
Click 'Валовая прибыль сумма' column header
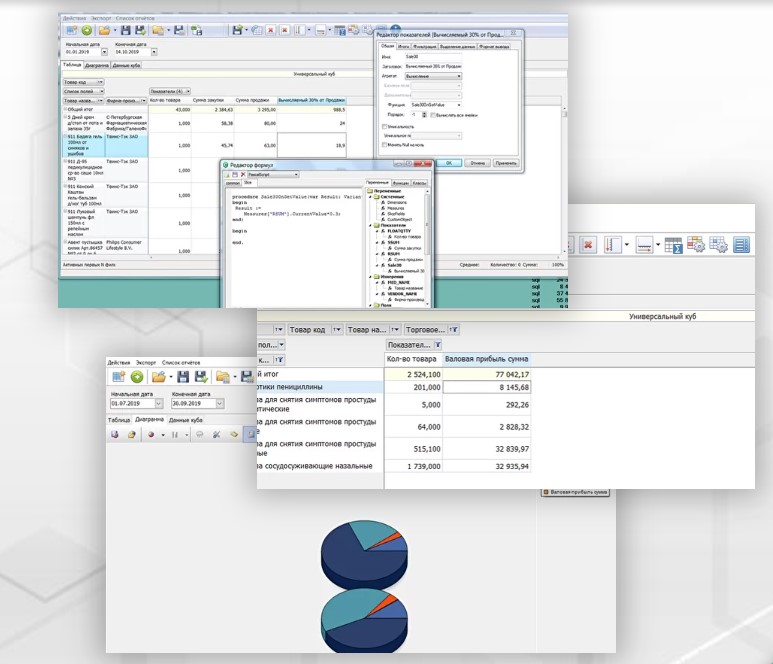click(x=487, y=359)
